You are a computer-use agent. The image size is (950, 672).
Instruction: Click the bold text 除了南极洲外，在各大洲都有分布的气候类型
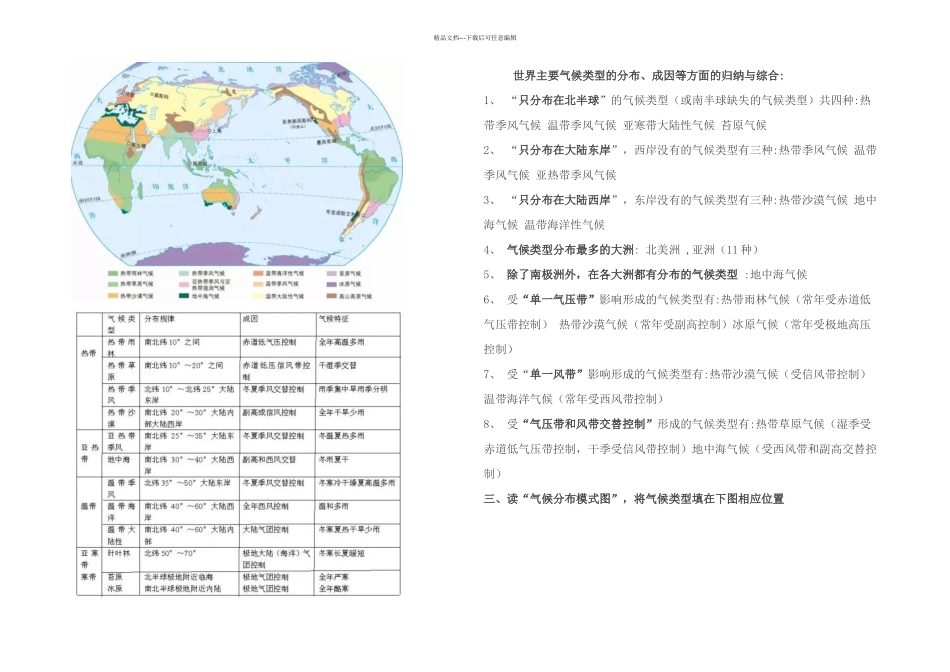(x=622, y=274)
